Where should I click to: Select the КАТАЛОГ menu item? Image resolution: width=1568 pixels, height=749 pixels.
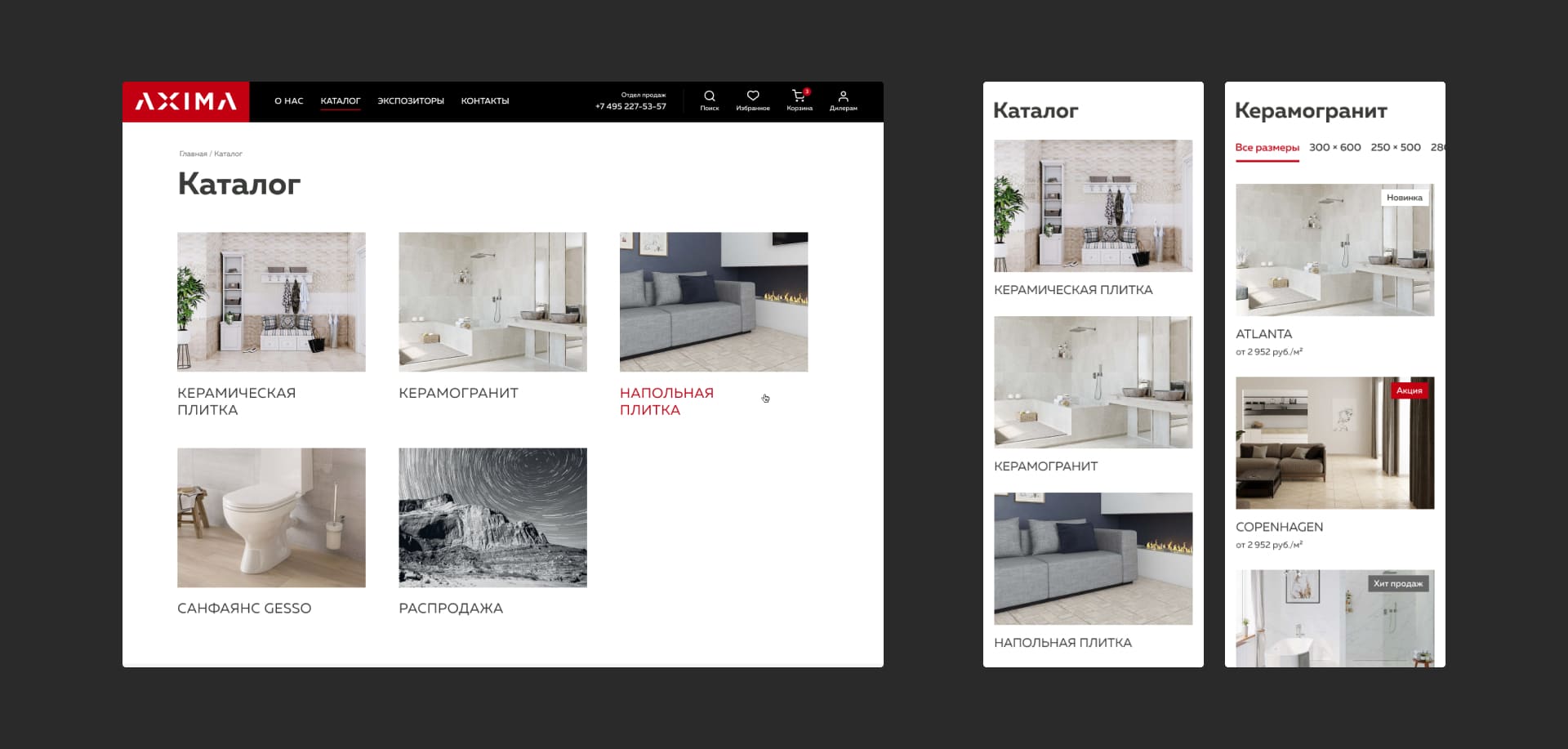340,101
